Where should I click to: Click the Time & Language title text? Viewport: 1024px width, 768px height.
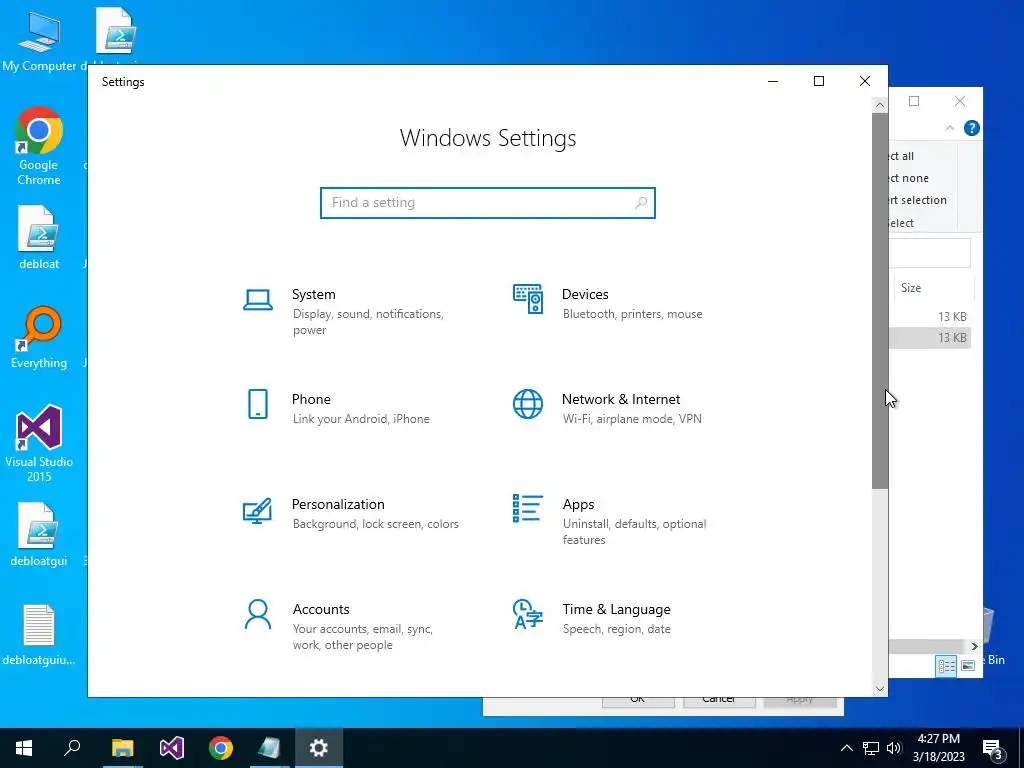click(x=616, y=610)
